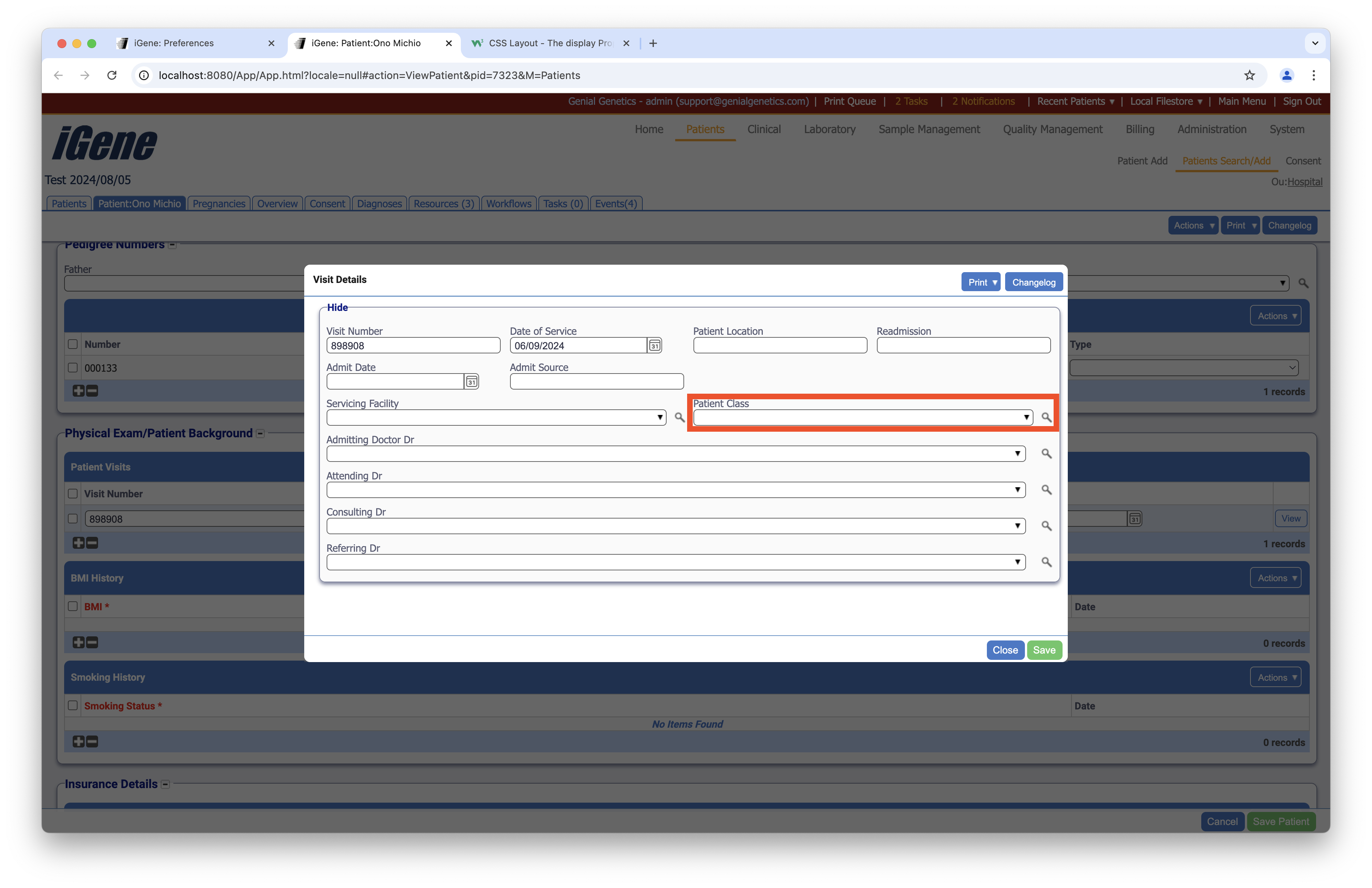Click Referring Dr search magnifier icon
This screenshot has width=1372, height=888.
tap(1046, 562)
